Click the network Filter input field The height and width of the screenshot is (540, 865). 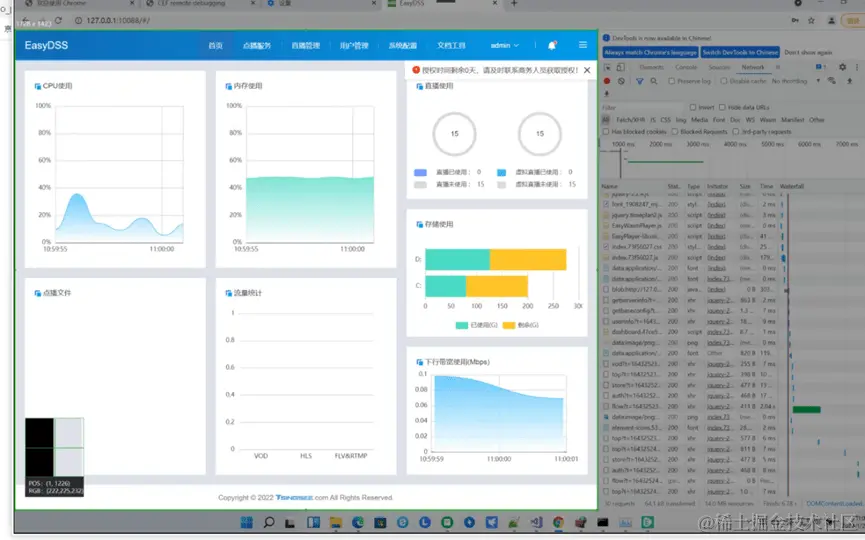[x=644, y=108]
